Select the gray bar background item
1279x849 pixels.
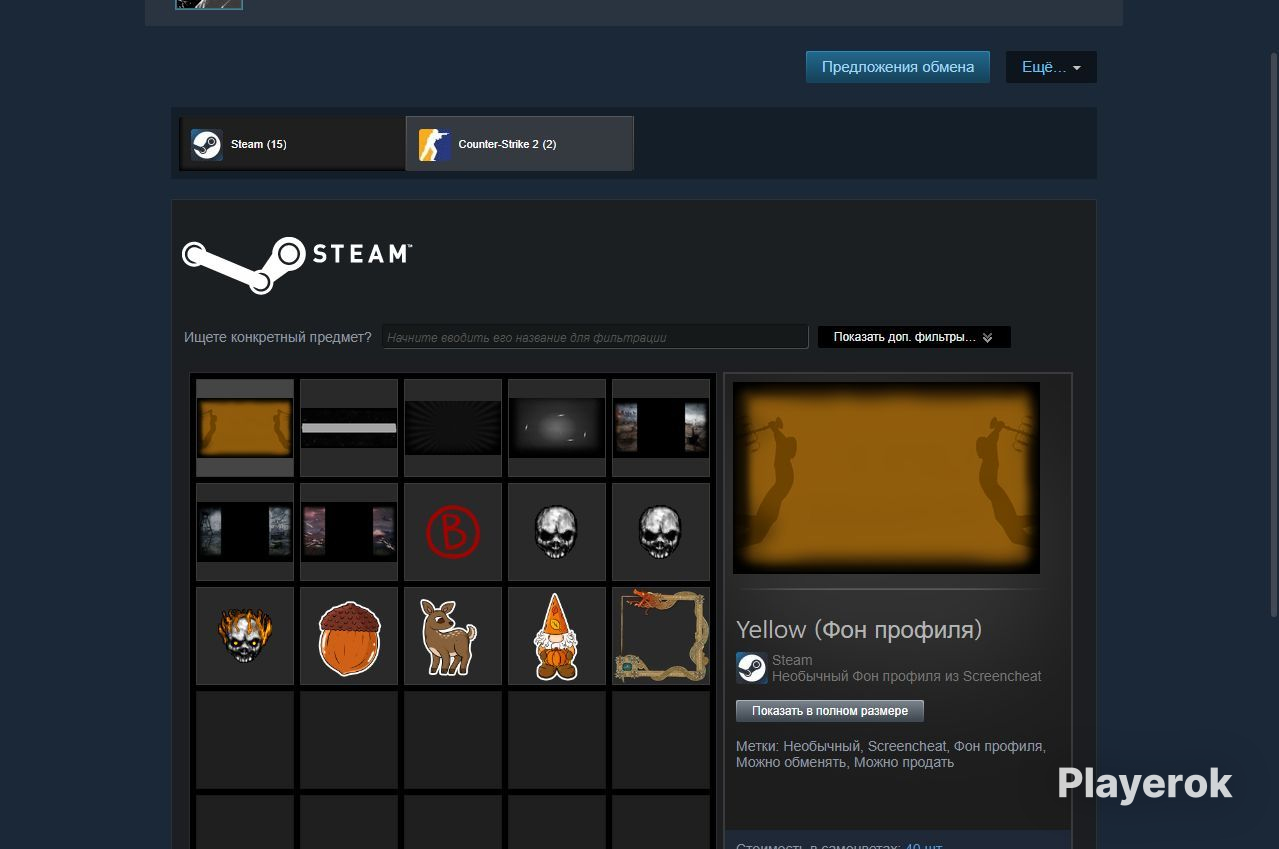coord(349,428)
